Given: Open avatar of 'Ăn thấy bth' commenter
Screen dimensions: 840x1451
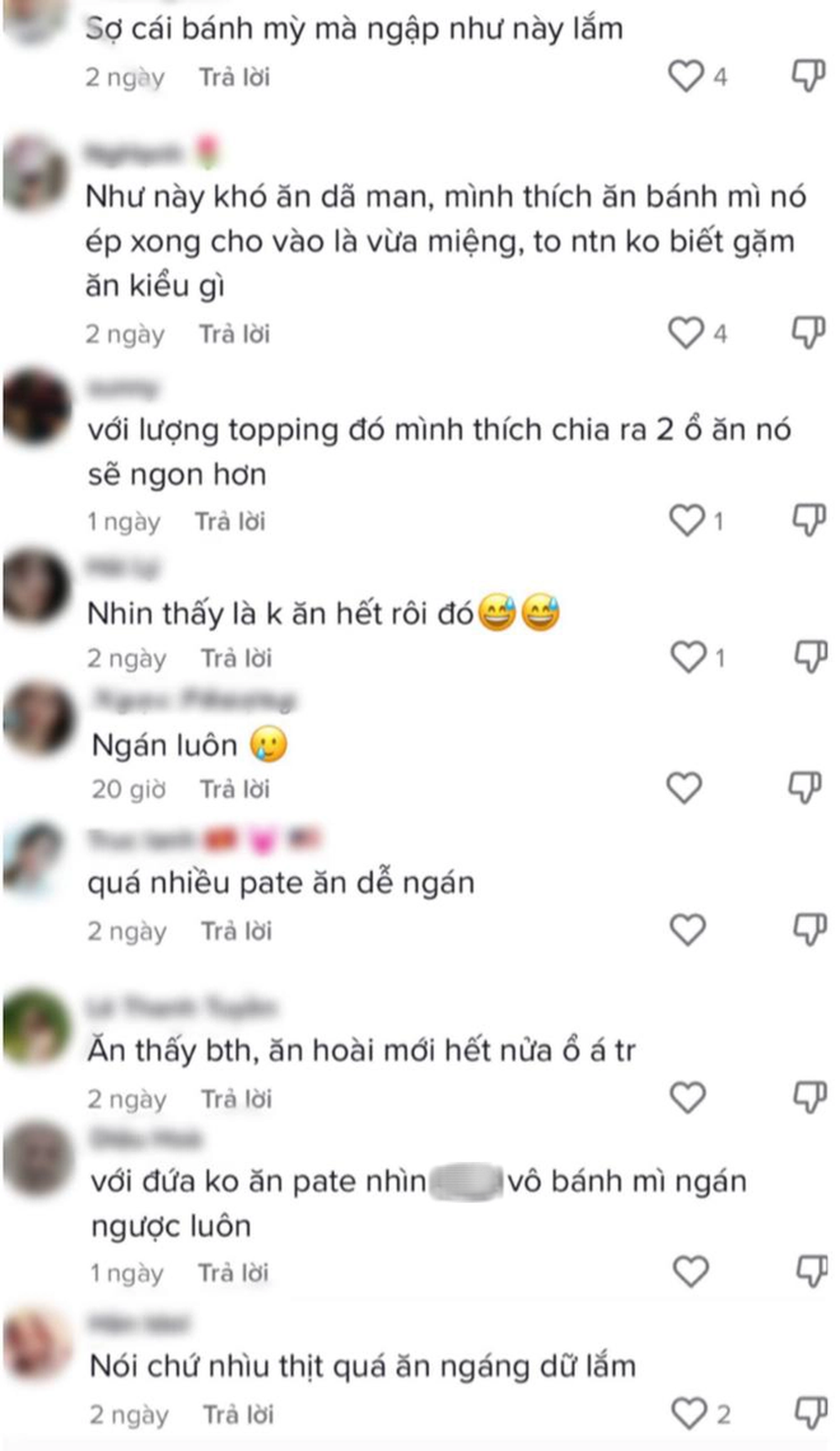Looking at the screenshot, I should coord(35,1025).
